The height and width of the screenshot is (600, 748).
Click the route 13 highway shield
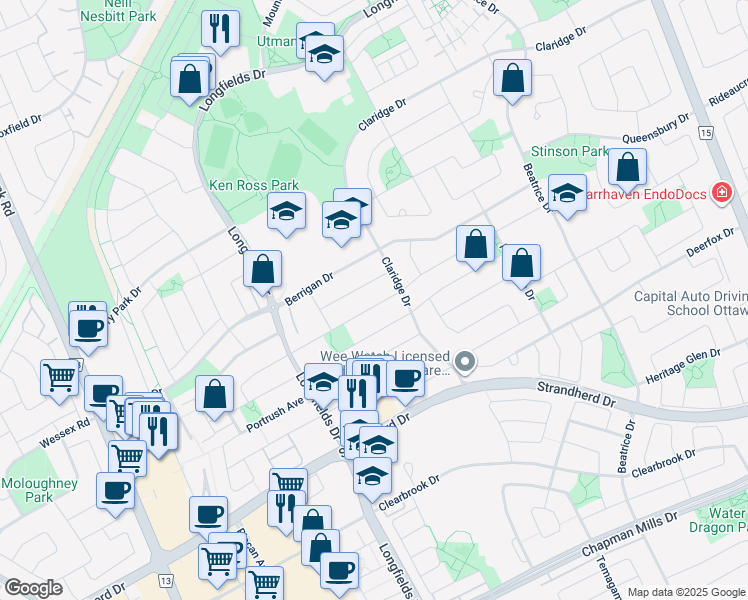pos(166,581)
